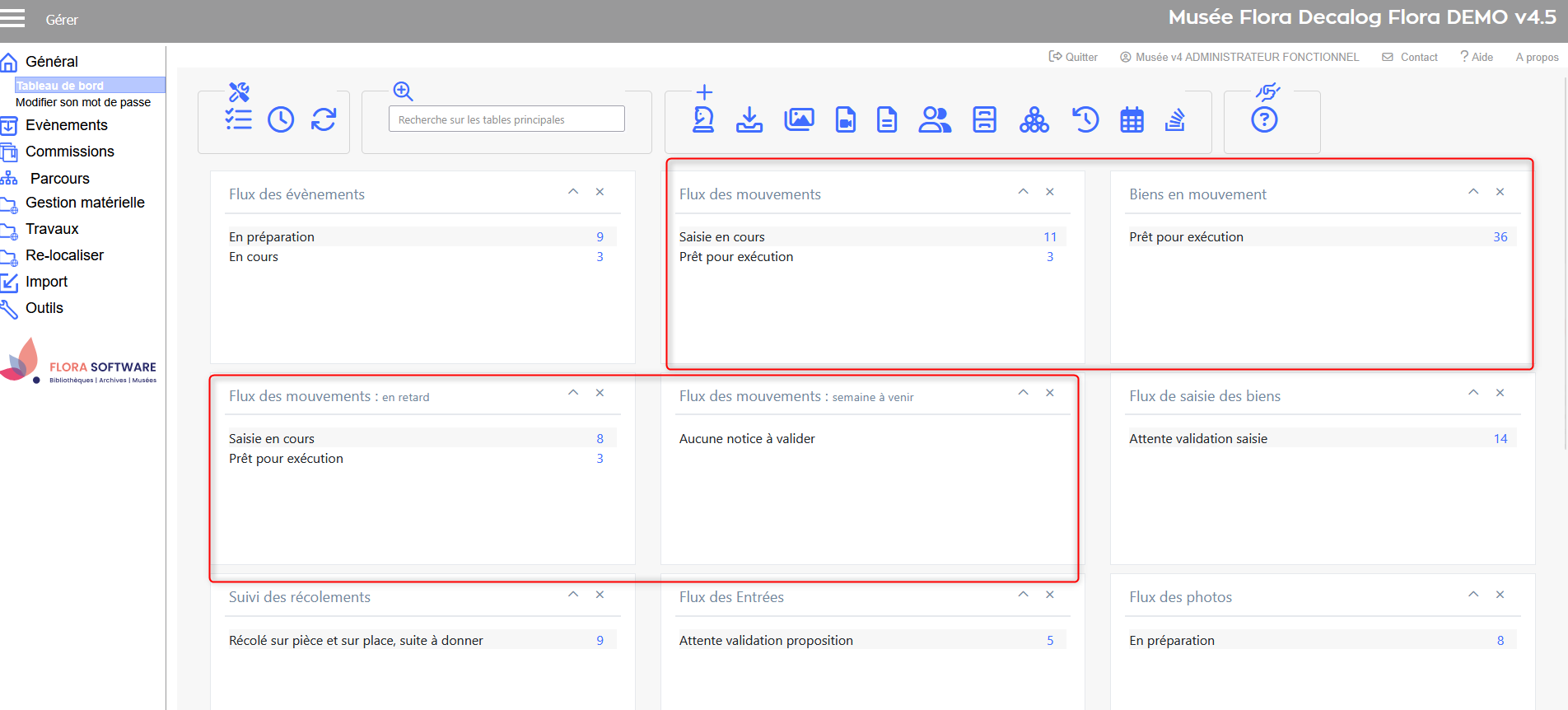
Task: Open the Evènements menu in sidebar
Action: (x=66, y=125)
